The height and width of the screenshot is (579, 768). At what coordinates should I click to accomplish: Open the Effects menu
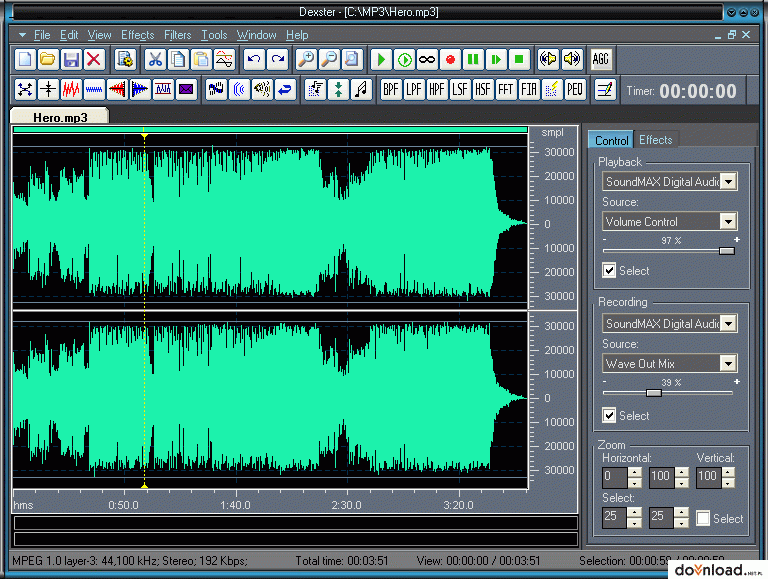(x=138, y=35)
